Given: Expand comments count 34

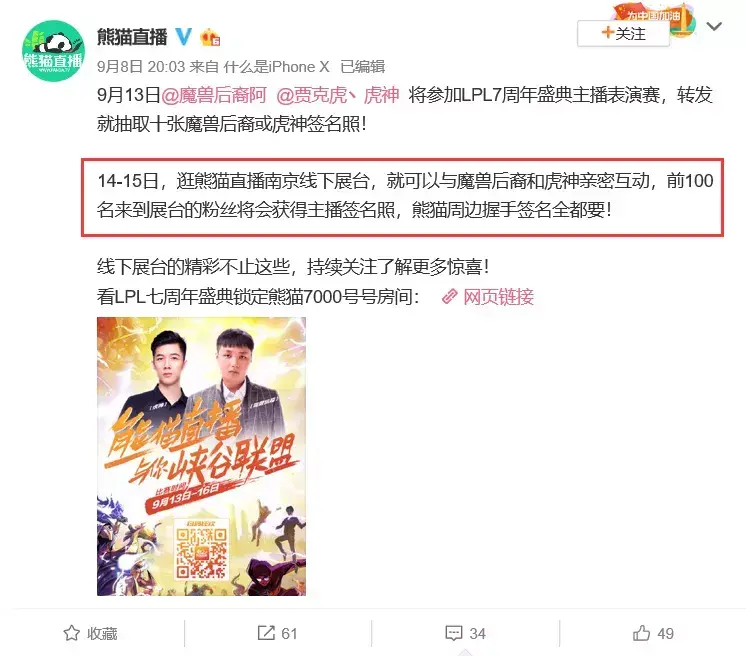Looking at the screenshot, I should [477, 634].
